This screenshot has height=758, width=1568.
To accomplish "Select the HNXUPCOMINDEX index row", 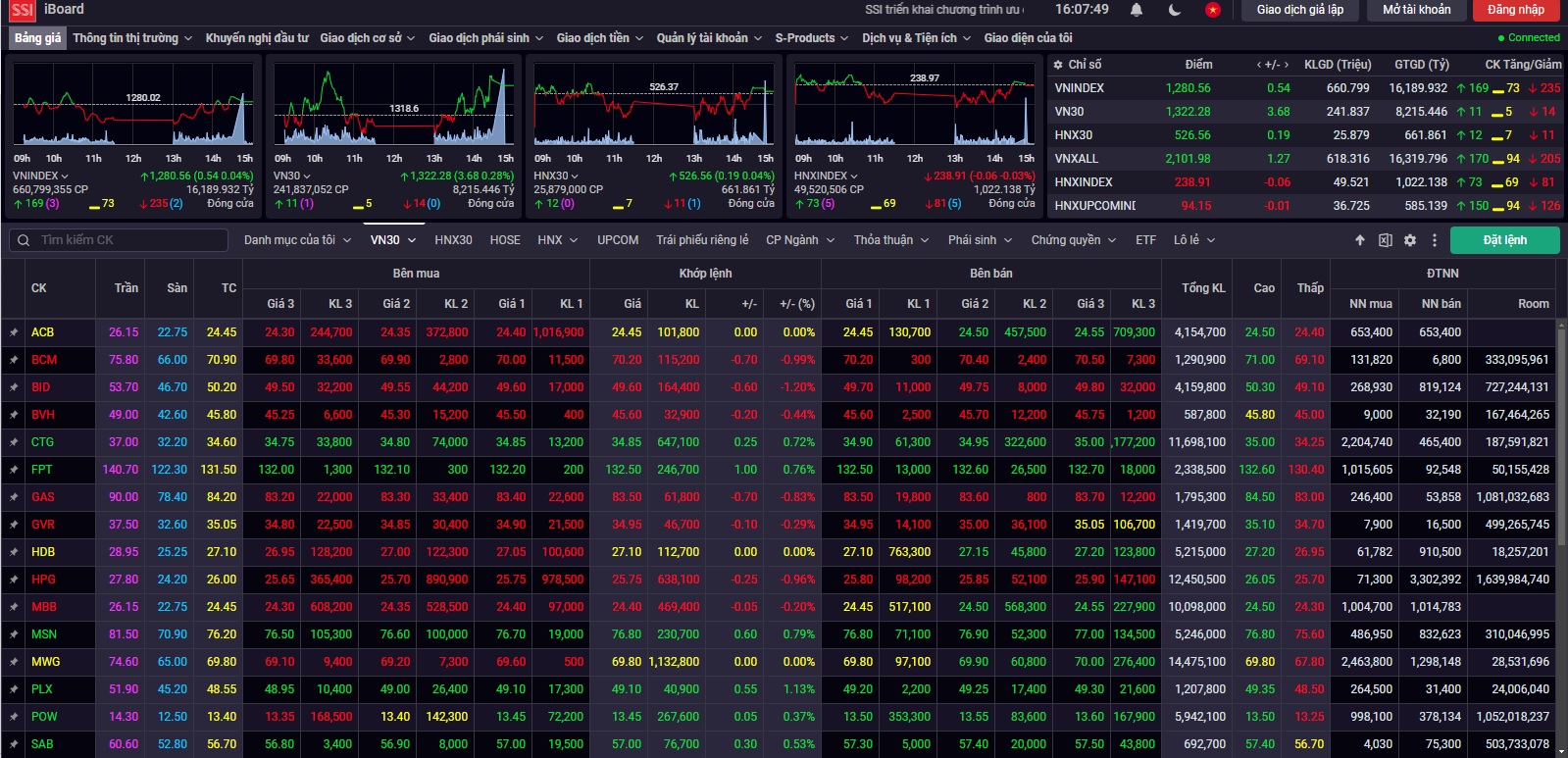I will click(x=1307, y=206).
